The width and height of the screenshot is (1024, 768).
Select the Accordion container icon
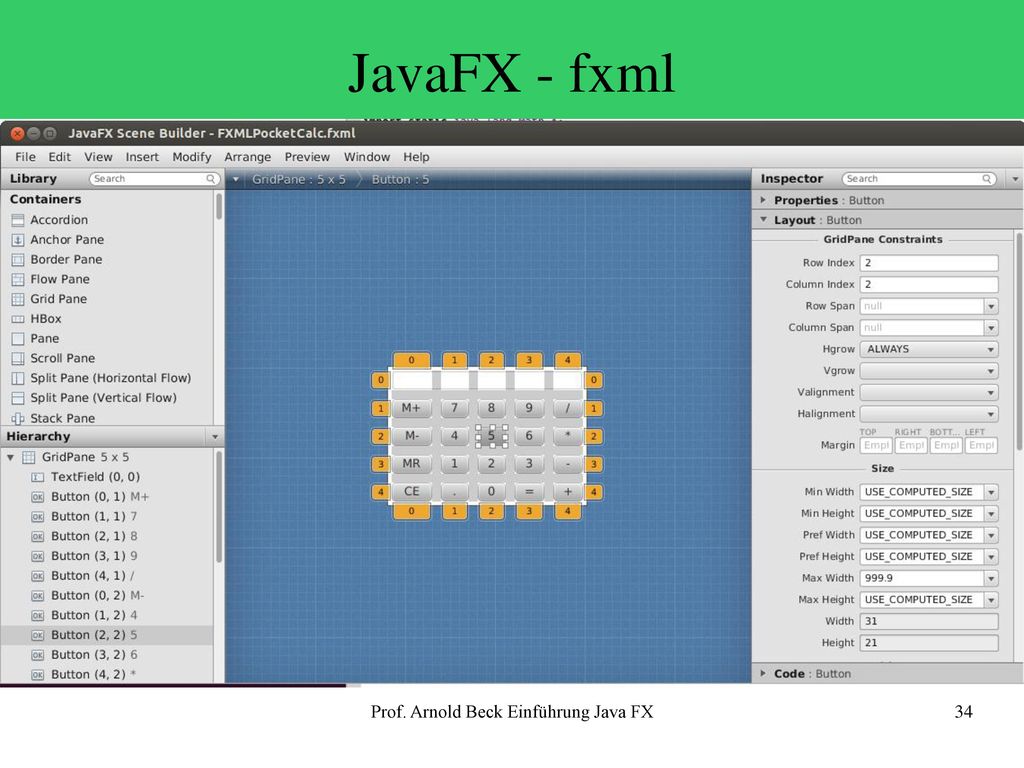click(x=18, y=220)
